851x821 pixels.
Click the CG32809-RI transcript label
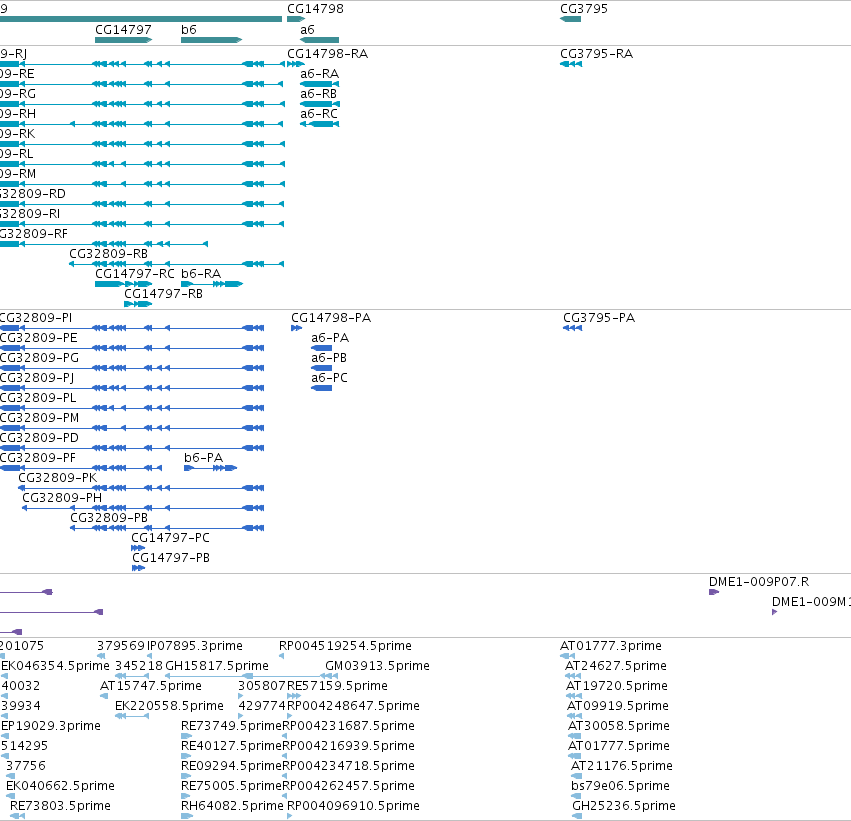30,214
